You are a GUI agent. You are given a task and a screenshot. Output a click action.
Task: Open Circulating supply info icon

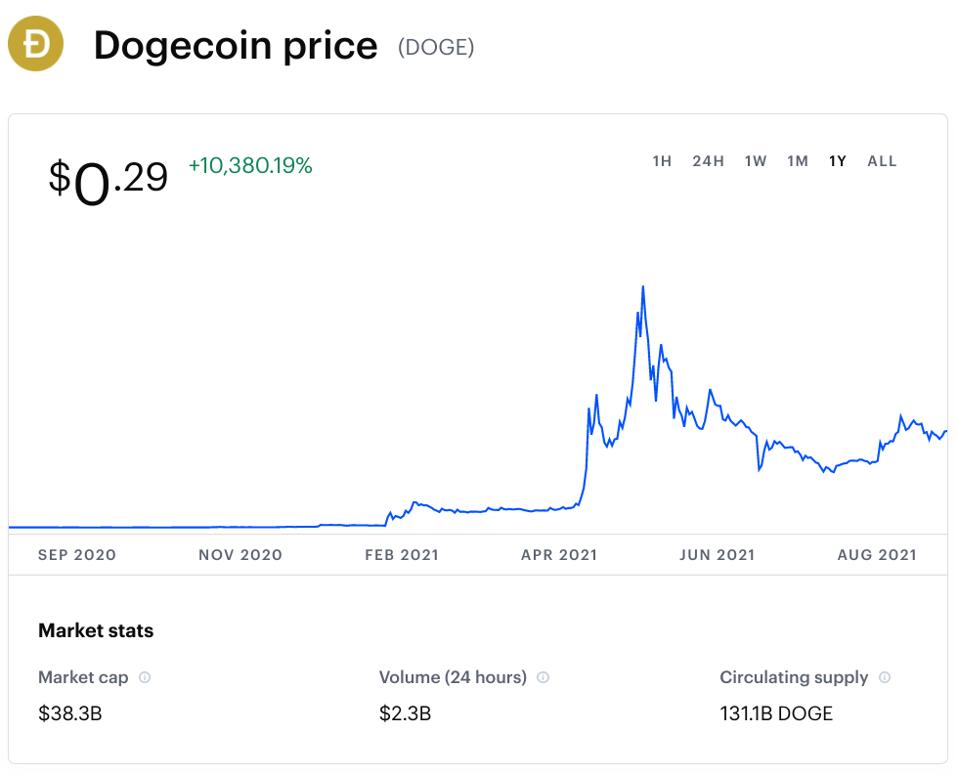[x=884, y=677]
